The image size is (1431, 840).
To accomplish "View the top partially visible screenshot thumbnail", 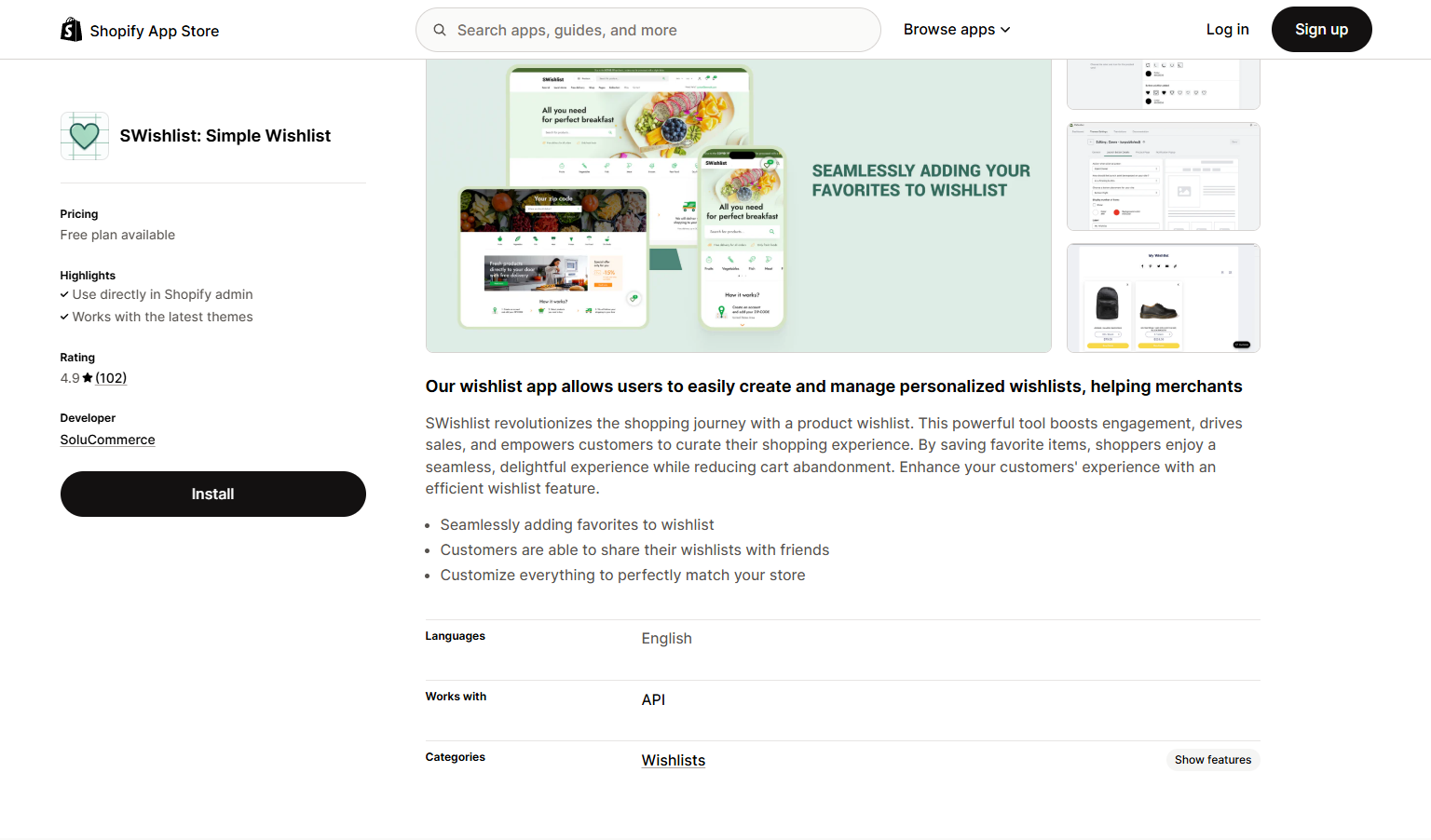I will [x=1163, y=84].
